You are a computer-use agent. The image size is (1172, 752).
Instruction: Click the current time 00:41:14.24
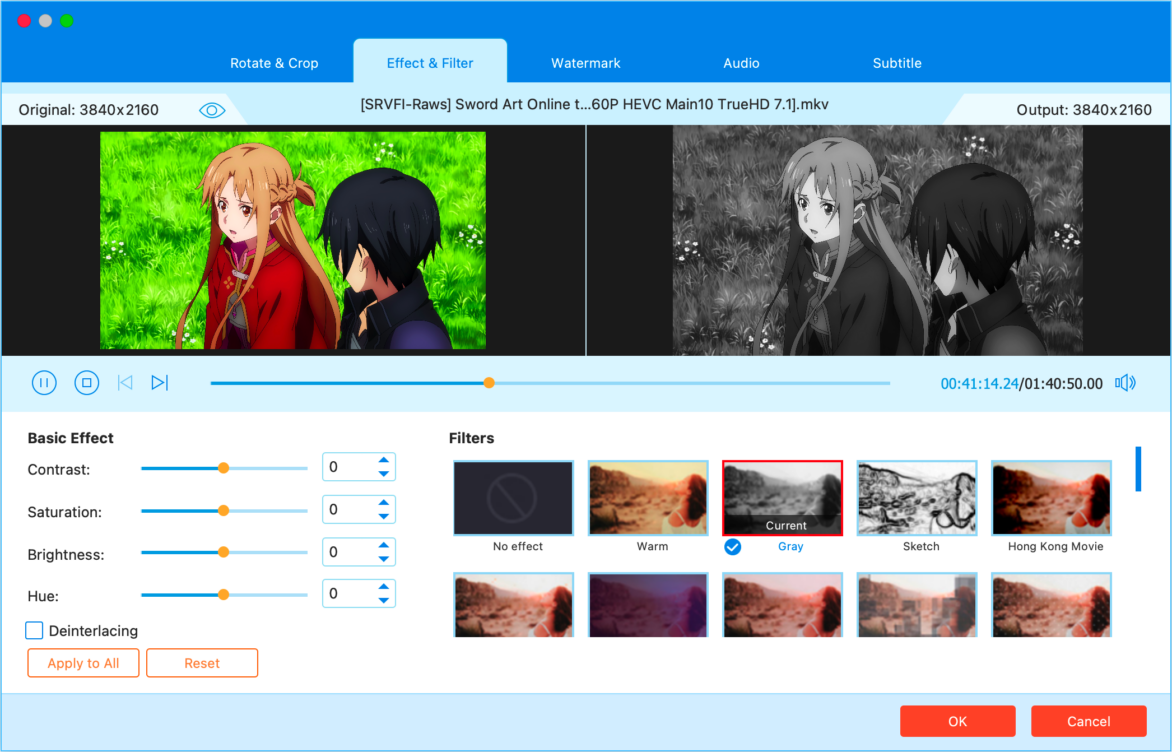point(979,383)
